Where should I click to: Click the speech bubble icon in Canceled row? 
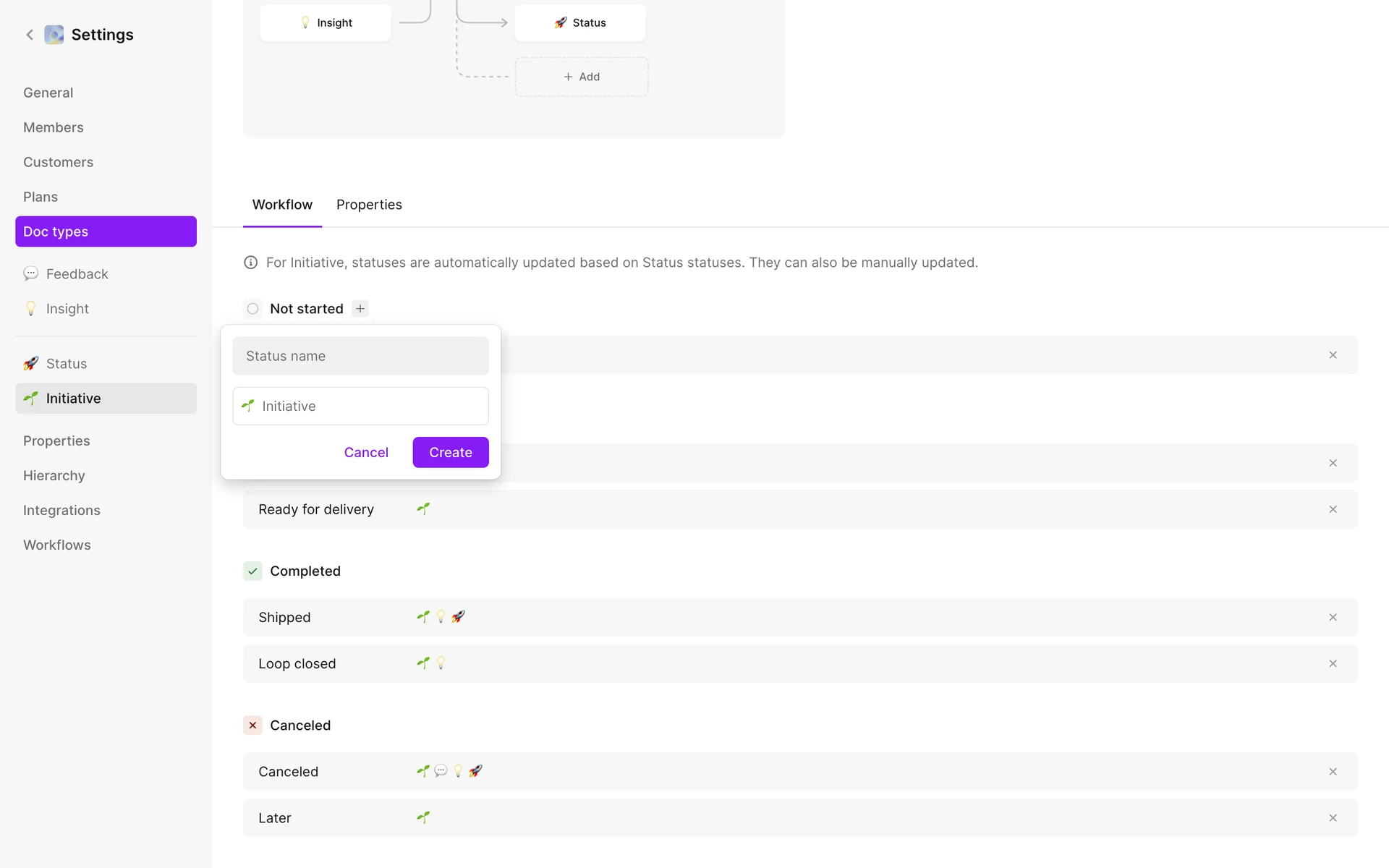pos(441,771)
